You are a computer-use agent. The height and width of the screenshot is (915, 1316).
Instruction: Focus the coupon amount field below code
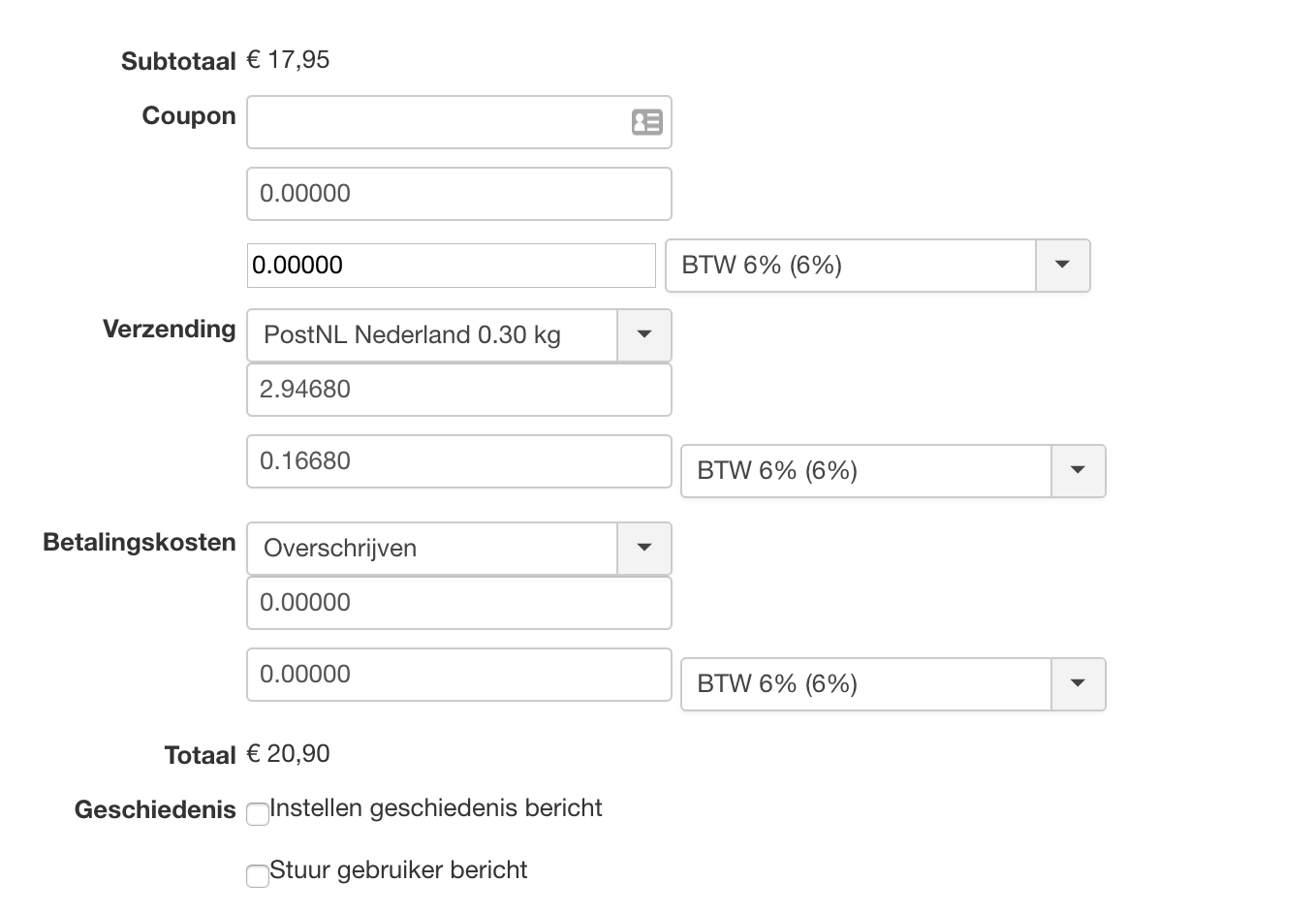point(458,194)
